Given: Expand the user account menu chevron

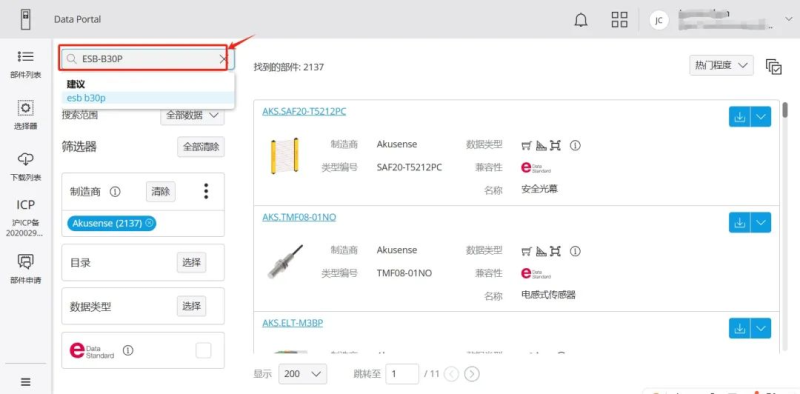Looking at the screenshot, I should [788, 19].
